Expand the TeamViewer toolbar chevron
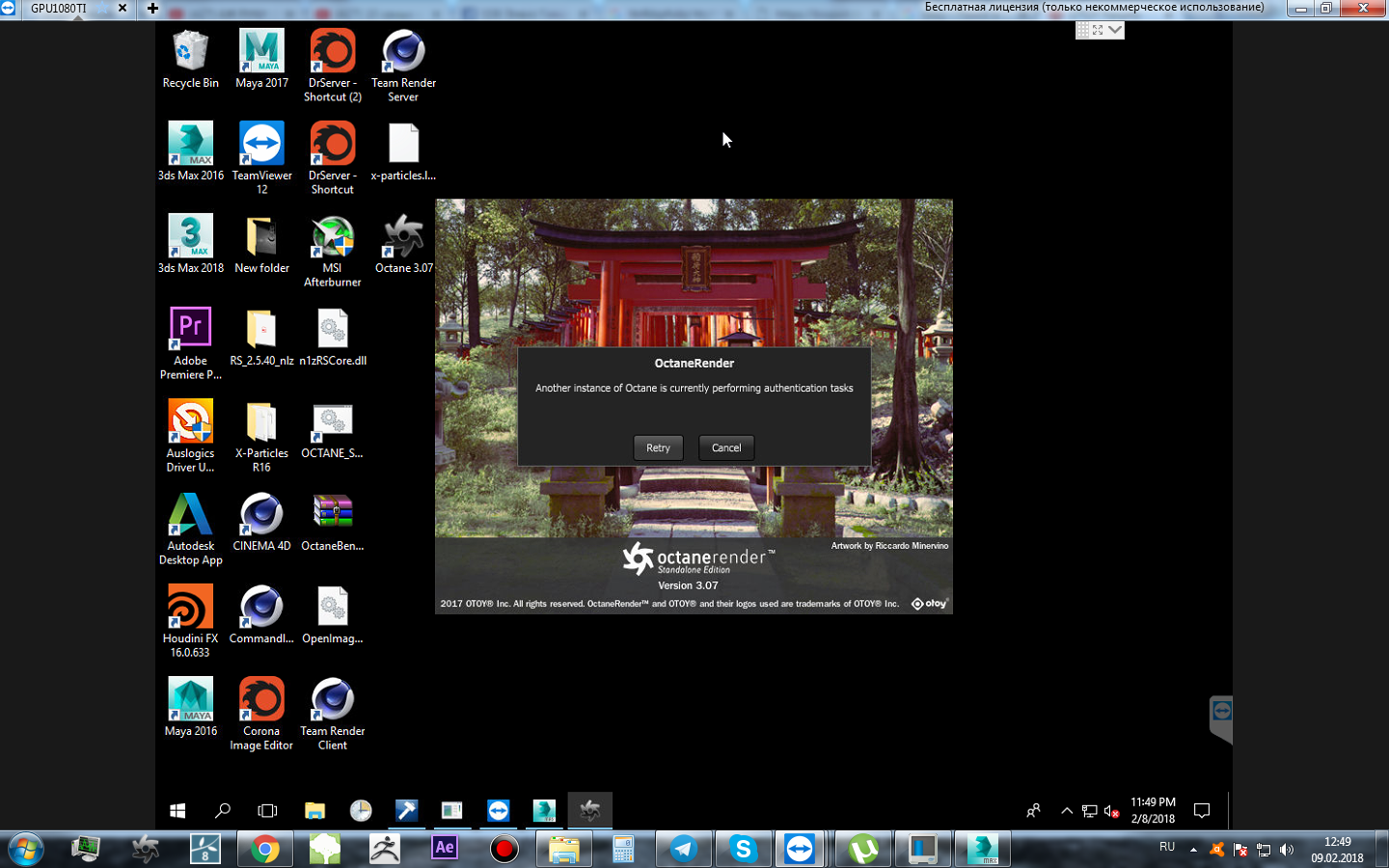 click(1116, 30)
